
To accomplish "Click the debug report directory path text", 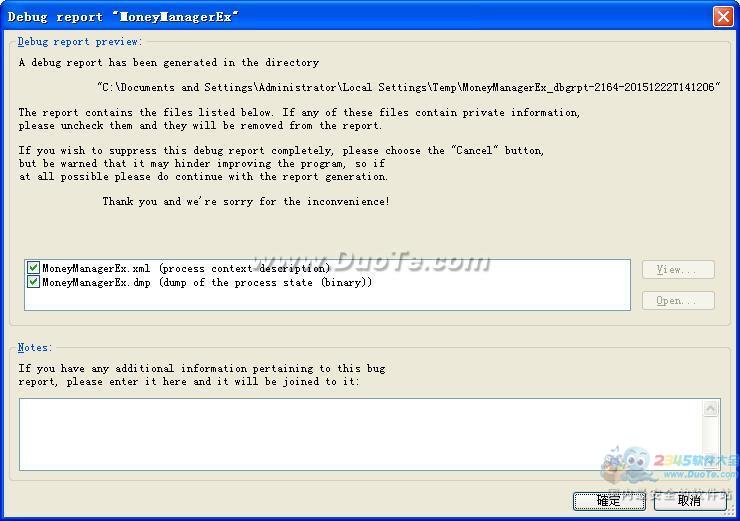I will [x=409, y=87].
